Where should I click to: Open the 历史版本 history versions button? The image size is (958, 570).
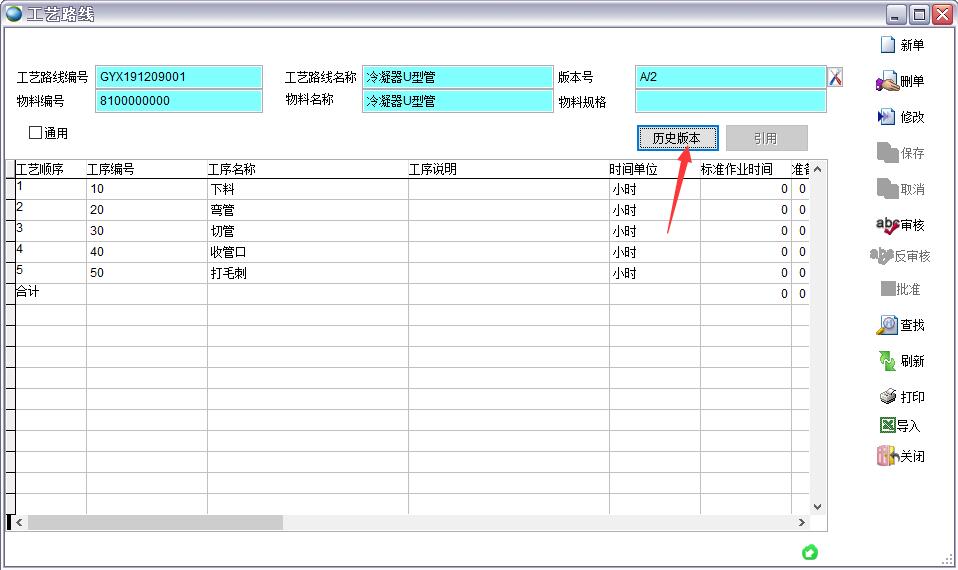[x=677, y=138]
